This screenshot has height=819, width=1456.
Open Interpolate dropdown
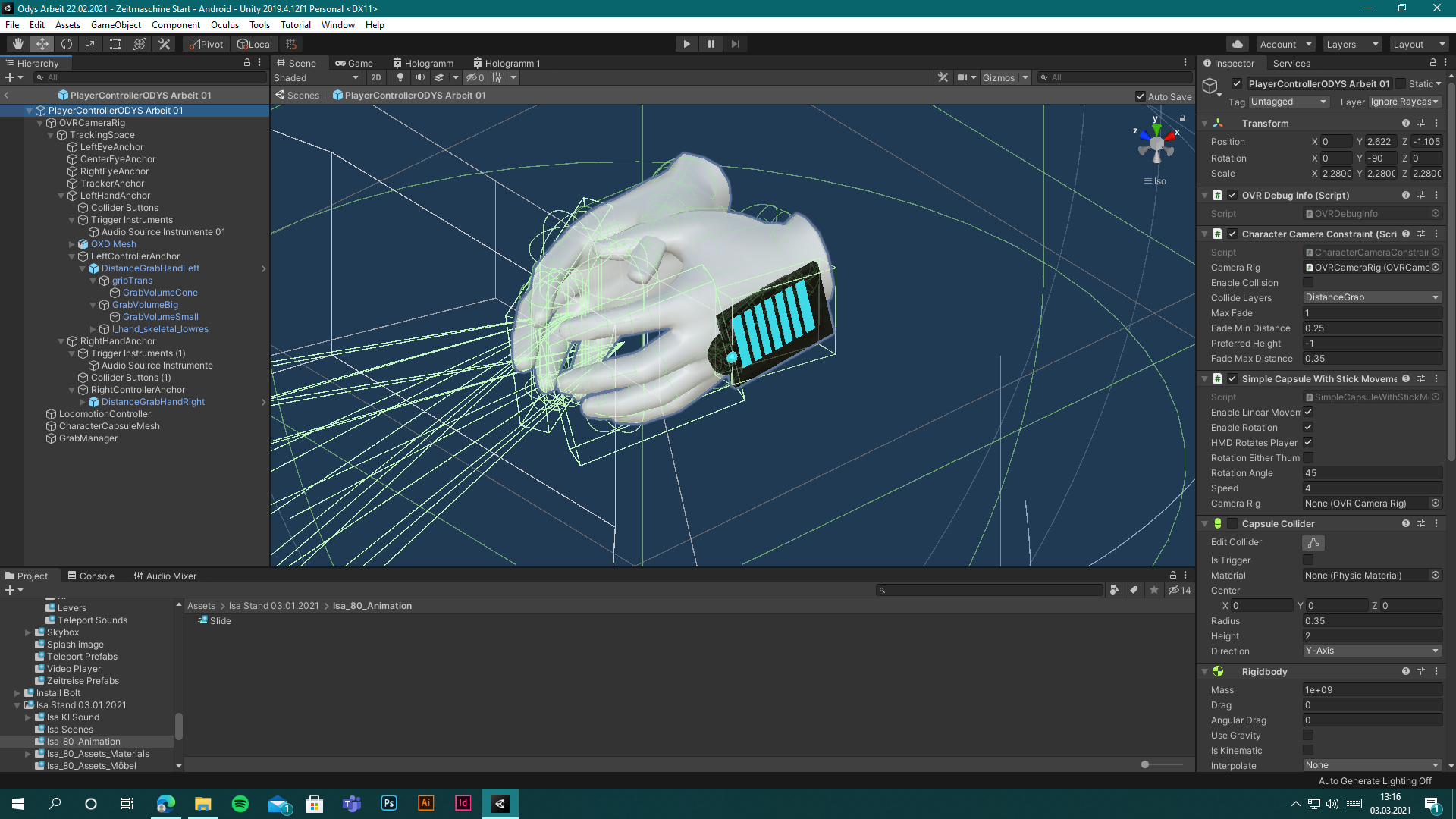1373,765
